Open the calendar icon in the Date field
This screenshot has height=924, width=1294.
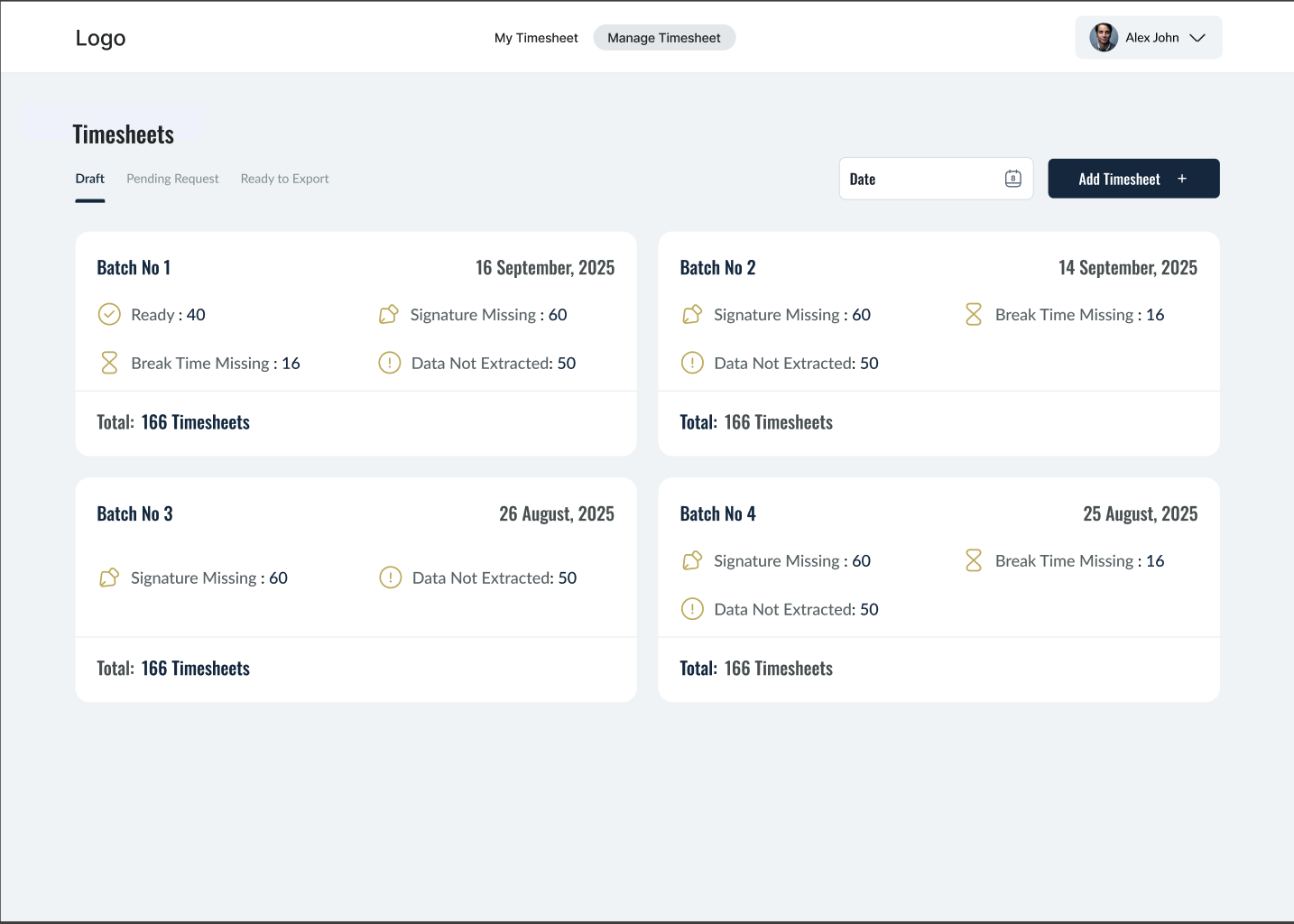[1012, 178]
